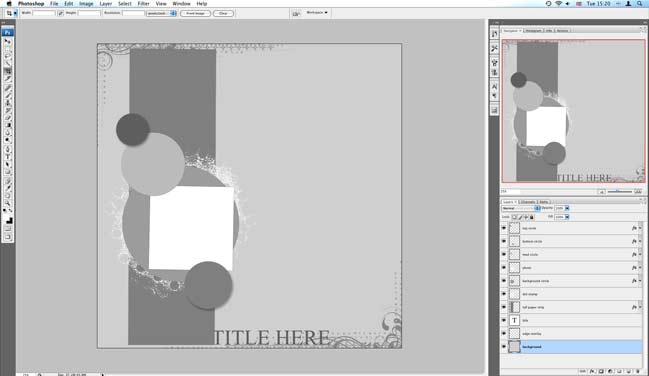Select the Brush tool
This screenshot has width=649, height=376.
tap(7, 95)
